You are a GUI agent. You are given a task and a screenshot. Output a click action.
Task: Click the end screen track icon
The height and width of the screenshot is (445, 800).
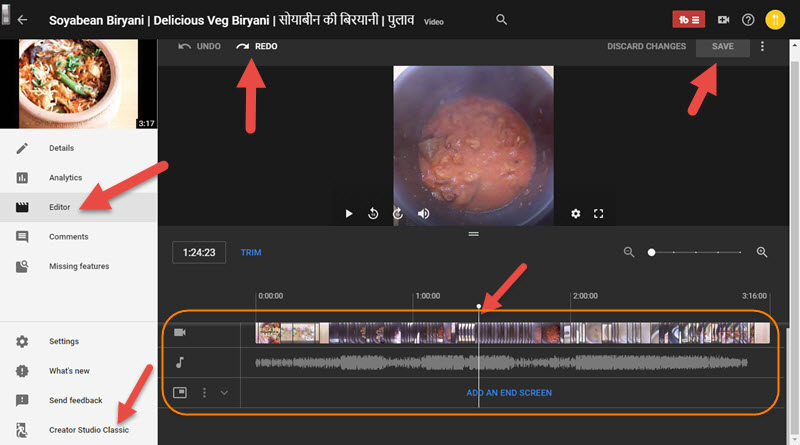click(180, 392)
